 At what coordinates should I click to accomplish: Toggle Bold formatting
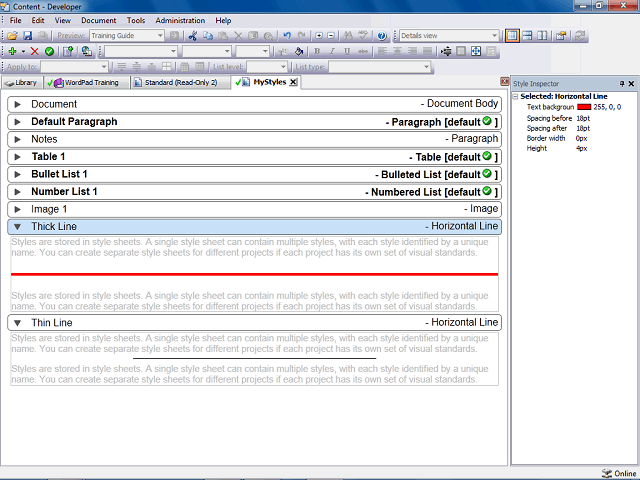[x=317, y=51]
